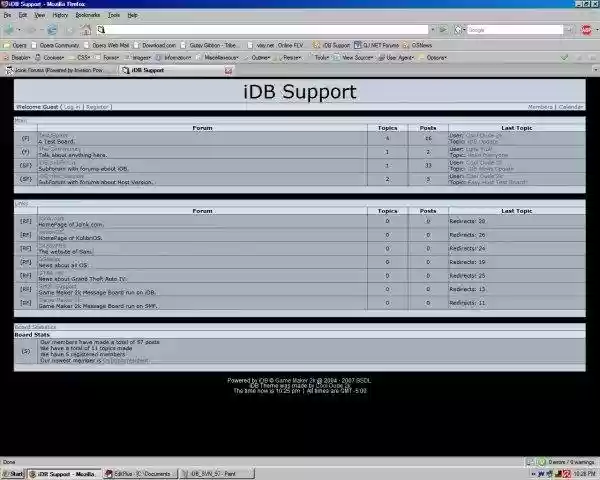
Task: Open redirect forum HomePage of Joink.com
Action: (x=51, y=219)
